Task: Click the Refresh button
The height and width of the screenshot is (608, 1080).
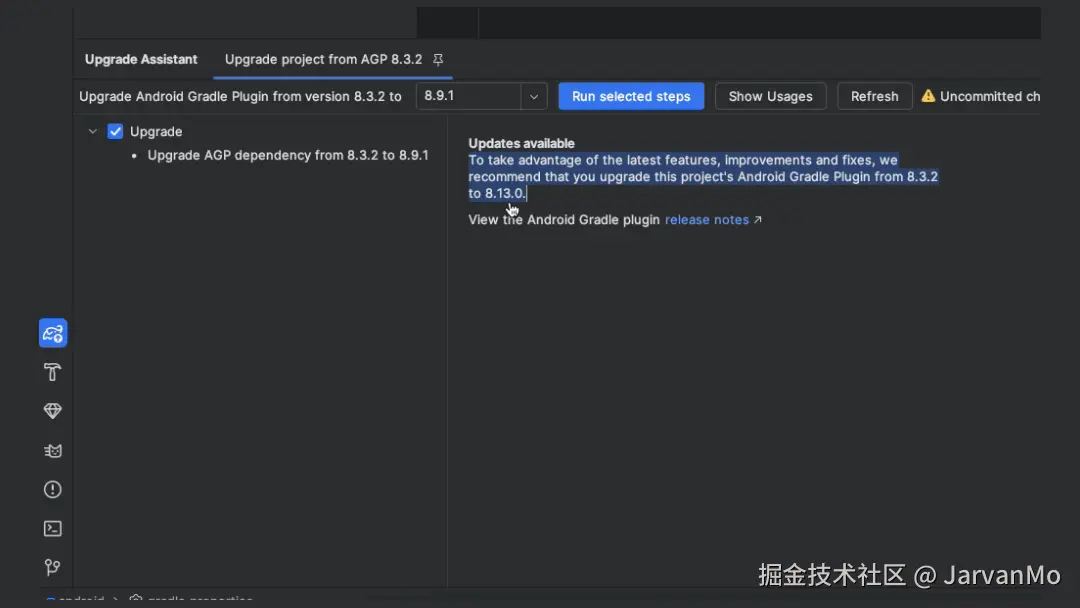Action: pos(874,96)
